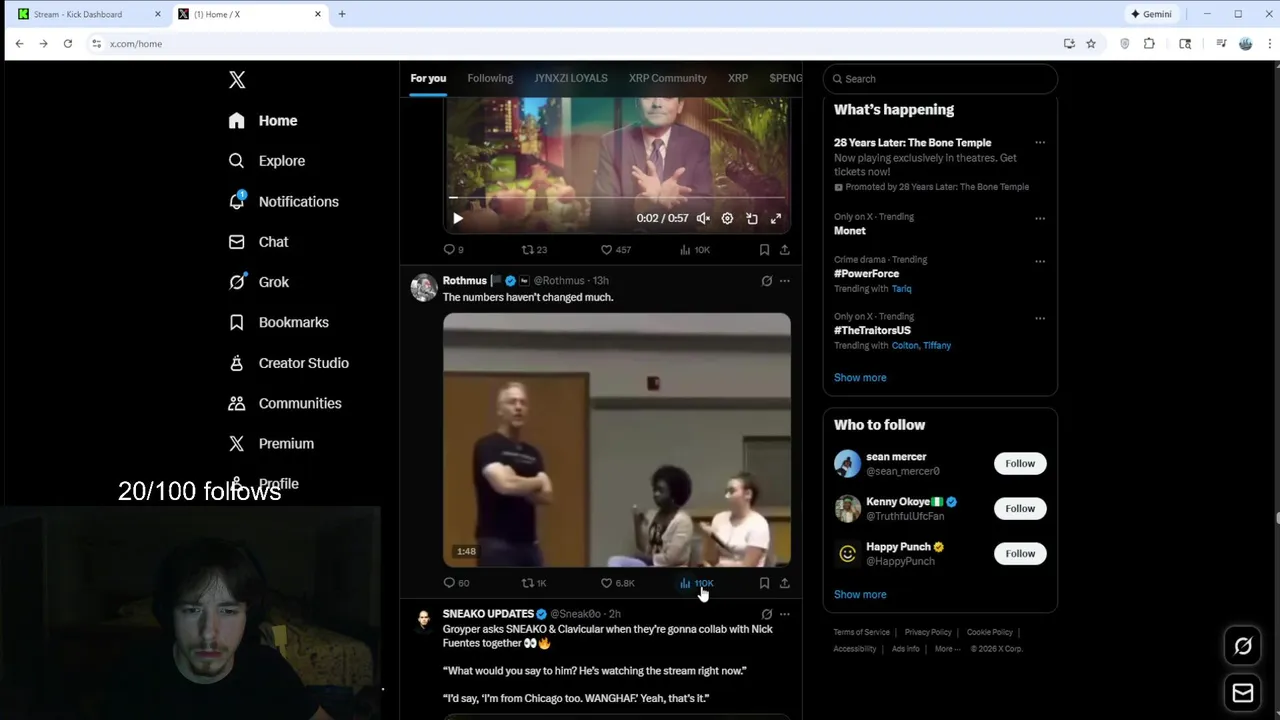Open more options for #PowerForce trend

pos(1040,261)
